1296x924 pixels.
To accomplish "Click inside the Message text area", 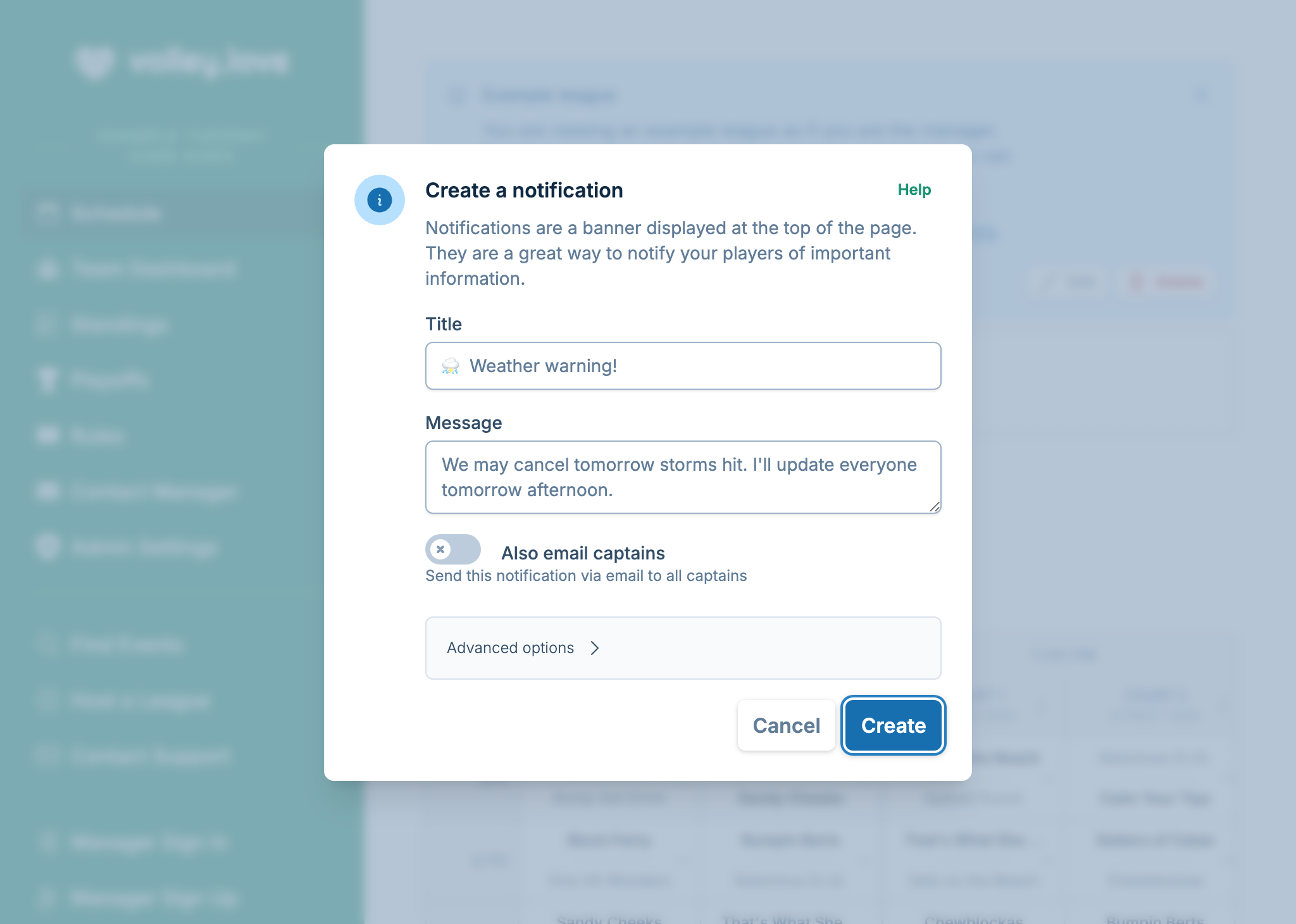I will 683,477.
